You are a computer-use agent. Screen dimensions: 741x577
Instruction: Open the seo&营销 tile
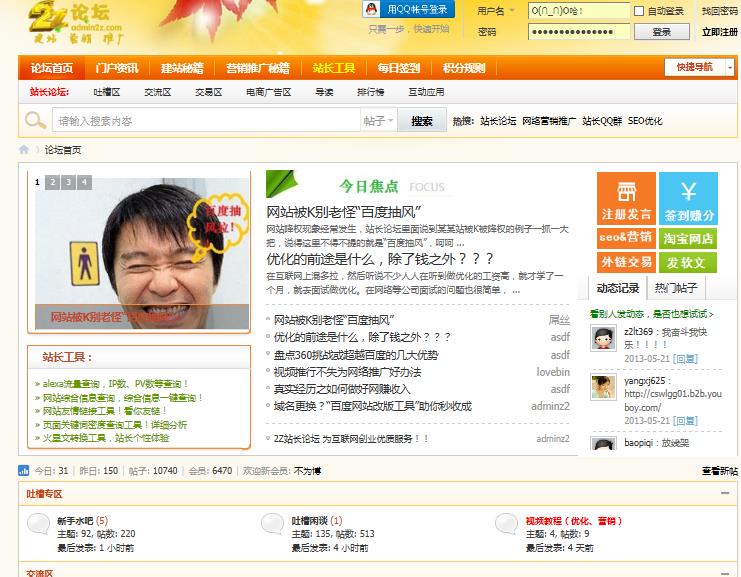pyautogui.click(x=626, y=237)
